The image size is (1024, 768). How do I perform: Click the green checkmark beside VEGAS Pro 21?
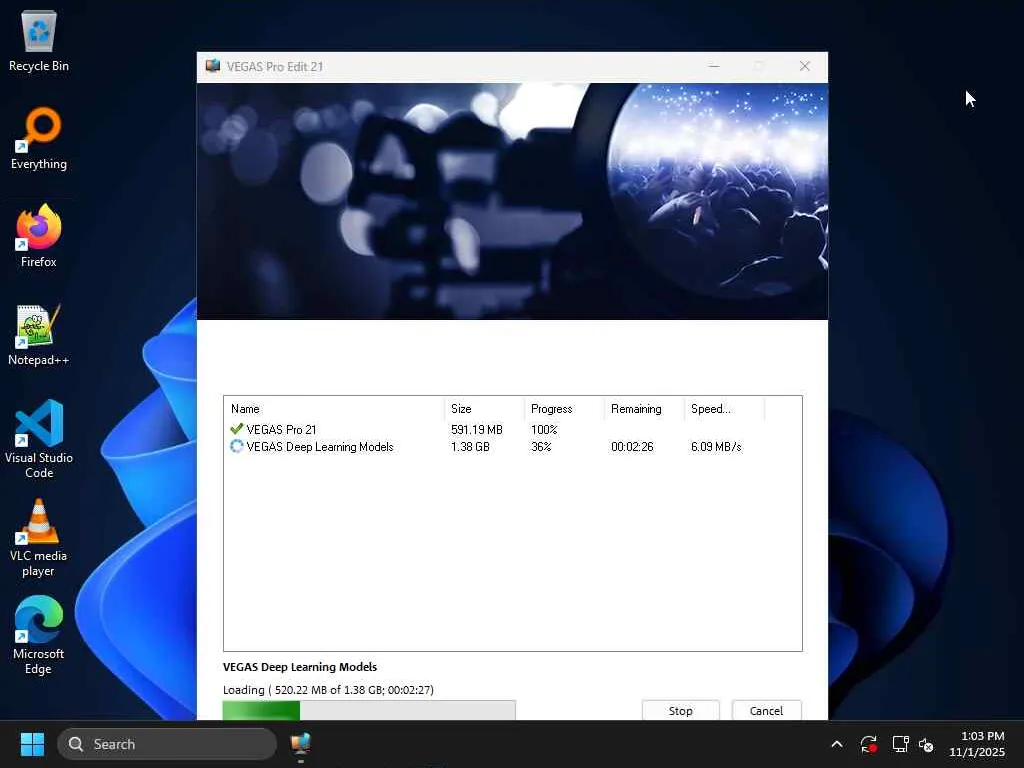[236, 429]
